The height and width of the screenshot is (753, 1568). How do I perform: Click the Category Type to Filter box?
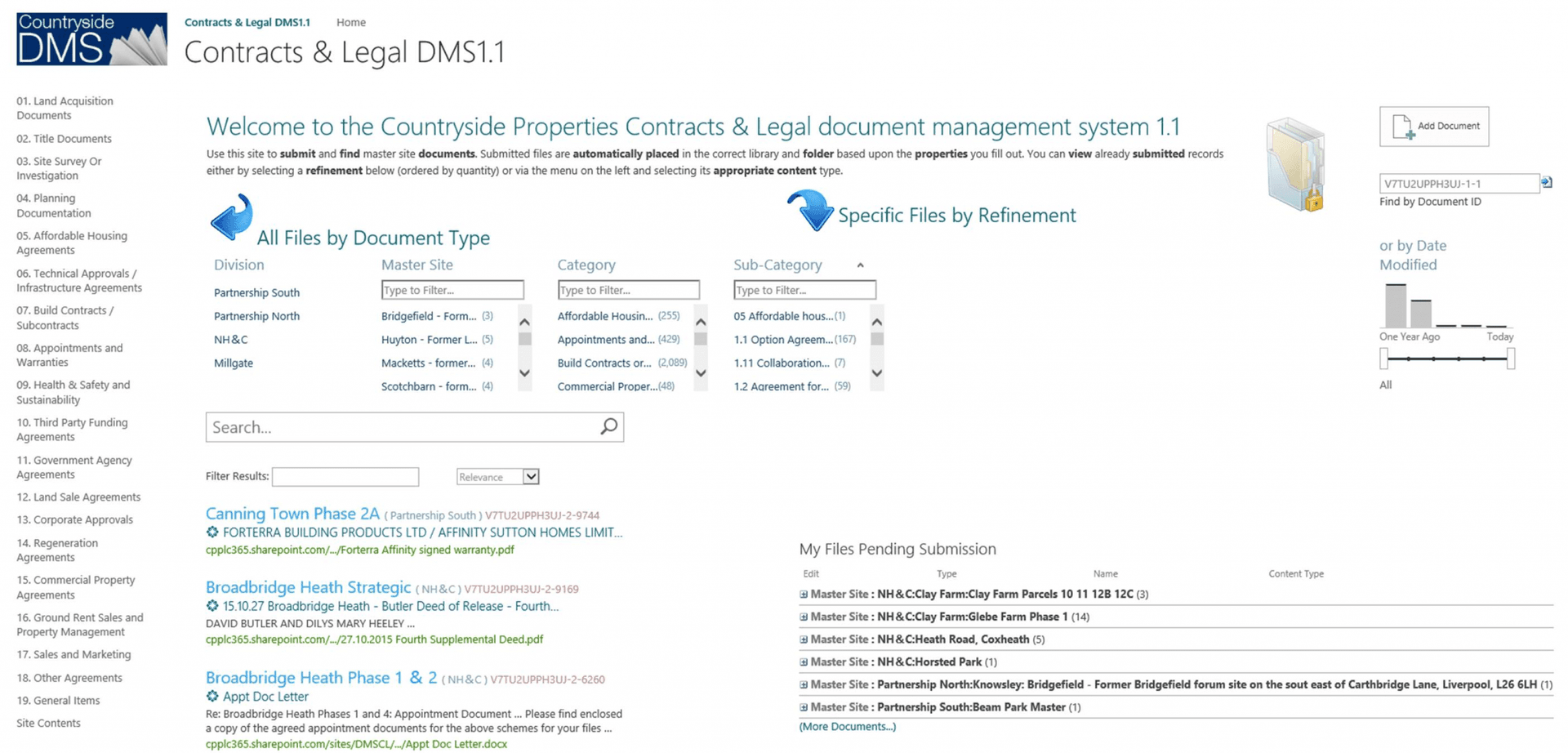pyautogui.click(x=628, y=290)
